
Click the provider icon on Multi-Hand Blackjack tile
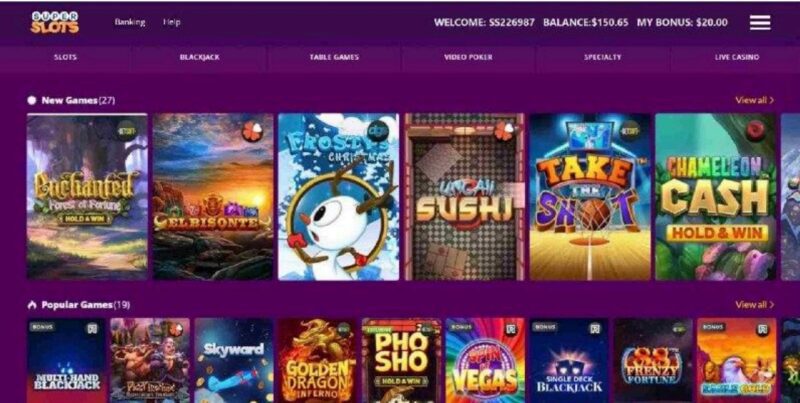pos(92,329)
